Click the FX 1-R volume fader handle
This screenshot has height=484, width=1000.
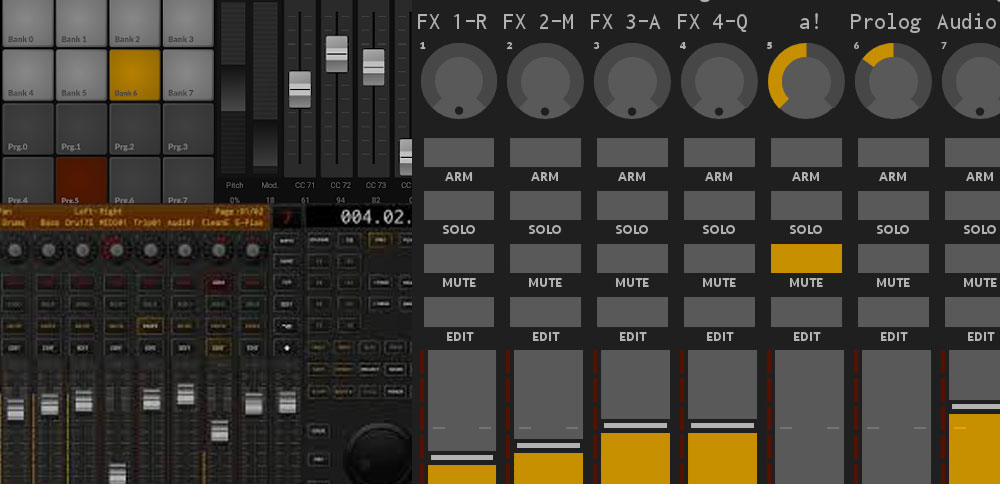coord(462,457)
